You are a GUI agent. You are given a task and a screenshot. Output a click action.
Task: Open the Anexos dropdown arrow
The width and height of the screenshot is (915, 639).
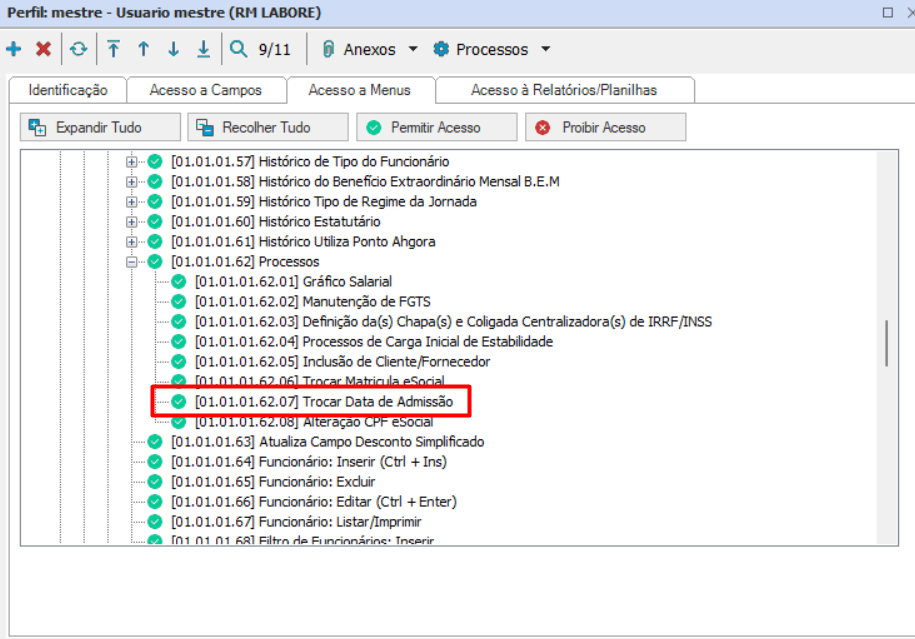click(413, 49)
